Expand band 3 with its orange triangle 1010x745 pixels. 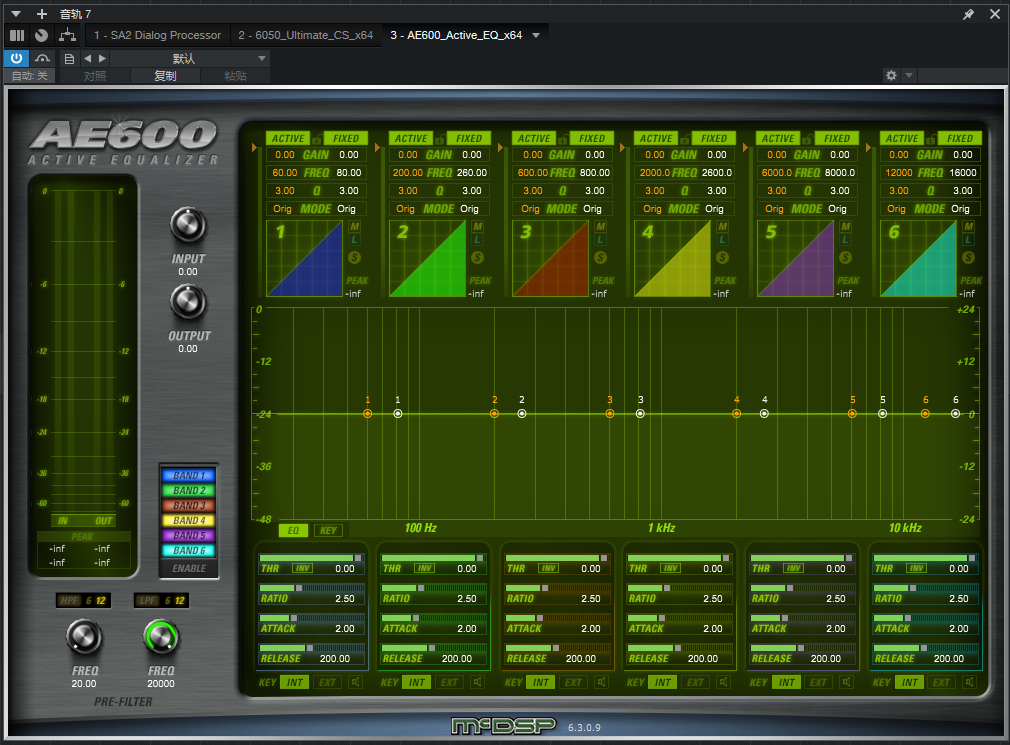click(x=500, y=147)
